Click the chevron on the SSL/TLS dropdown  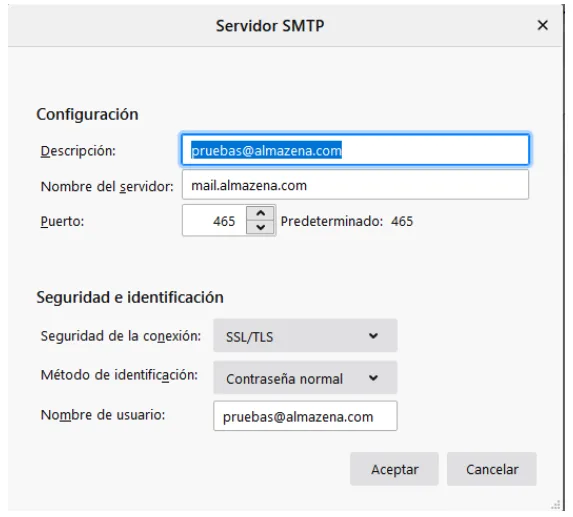373,335
